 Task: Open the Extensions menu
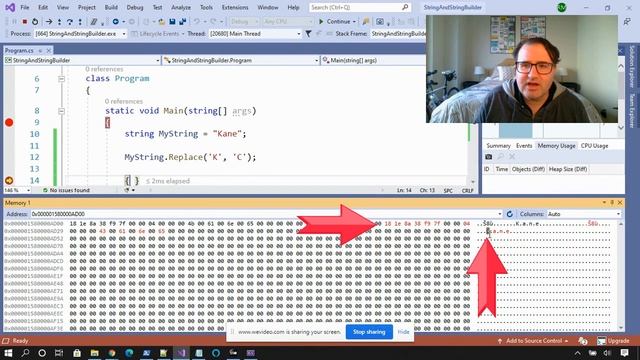(x=235, y=7)
